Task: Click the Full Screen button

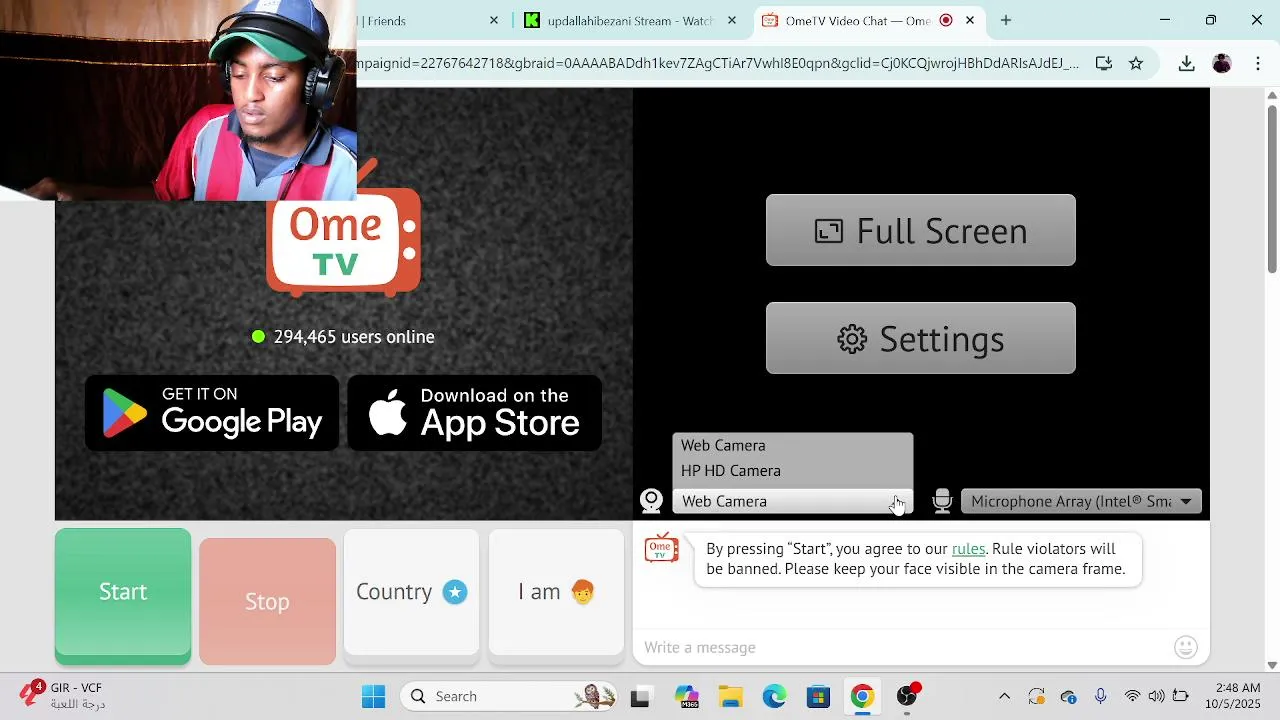Action: (921, 230)
